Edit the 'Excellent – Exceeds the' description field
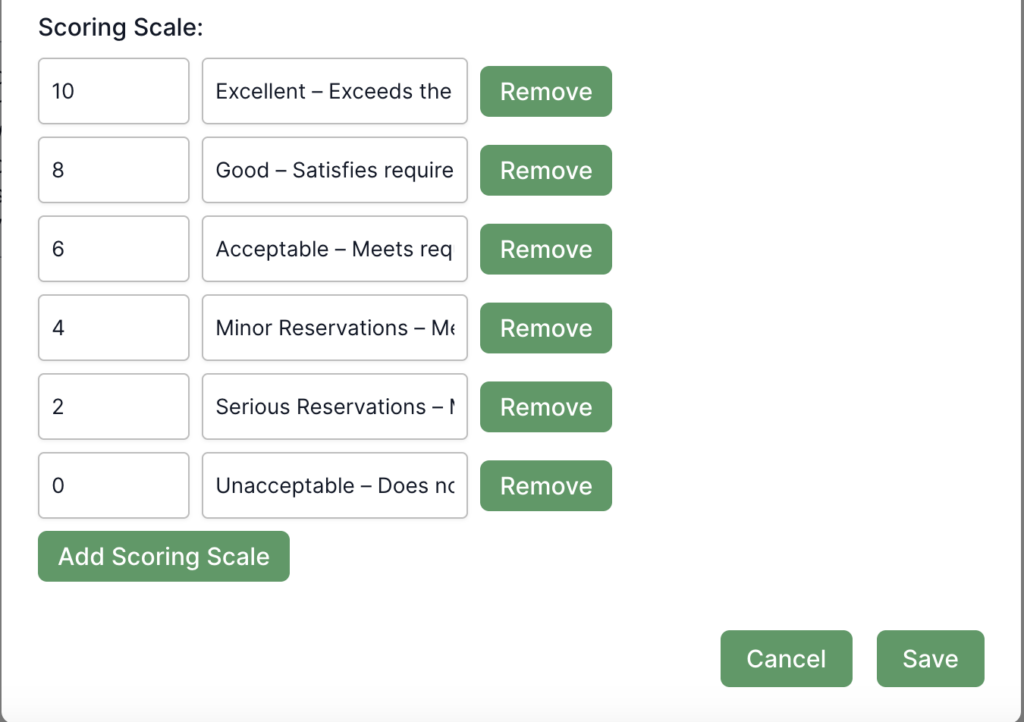Screen dimensions: 1024x722 (x=334, y=91)
